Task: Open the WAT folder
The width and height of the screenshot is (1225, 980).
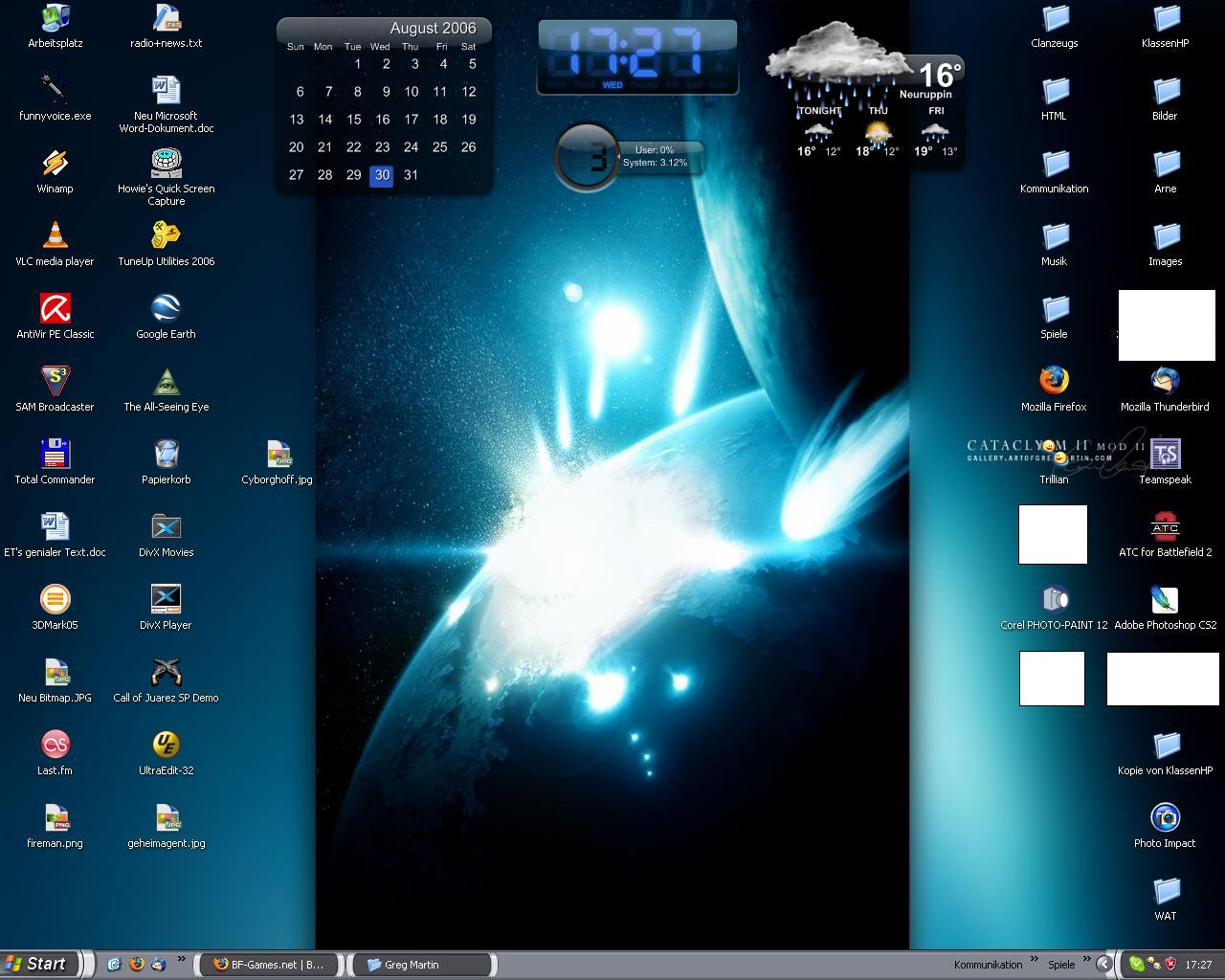Action: pos(1165,899)
